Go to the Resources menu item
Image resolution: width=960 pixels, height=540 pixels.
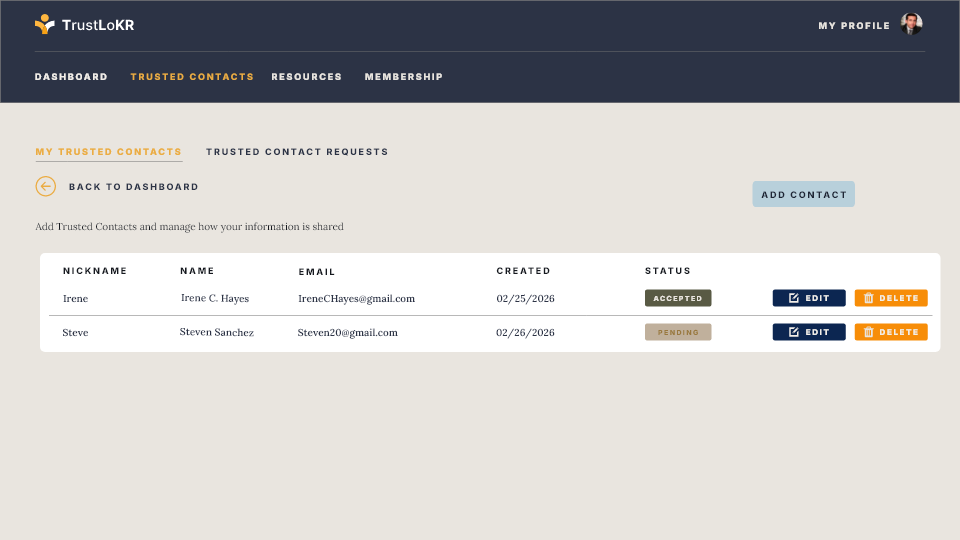pos(307,77)
